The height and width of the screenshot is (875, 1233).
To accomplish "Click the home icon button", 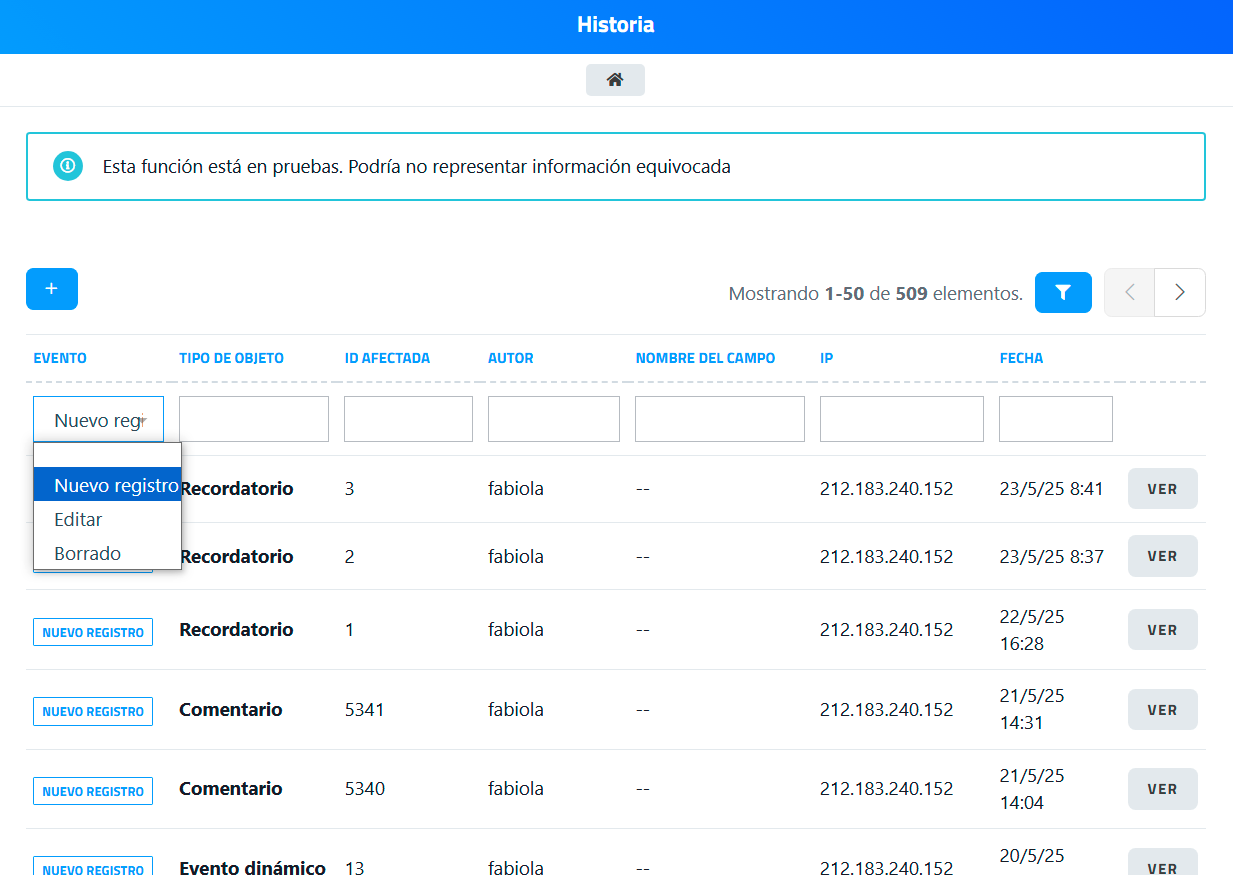I will tap(615, 80).
